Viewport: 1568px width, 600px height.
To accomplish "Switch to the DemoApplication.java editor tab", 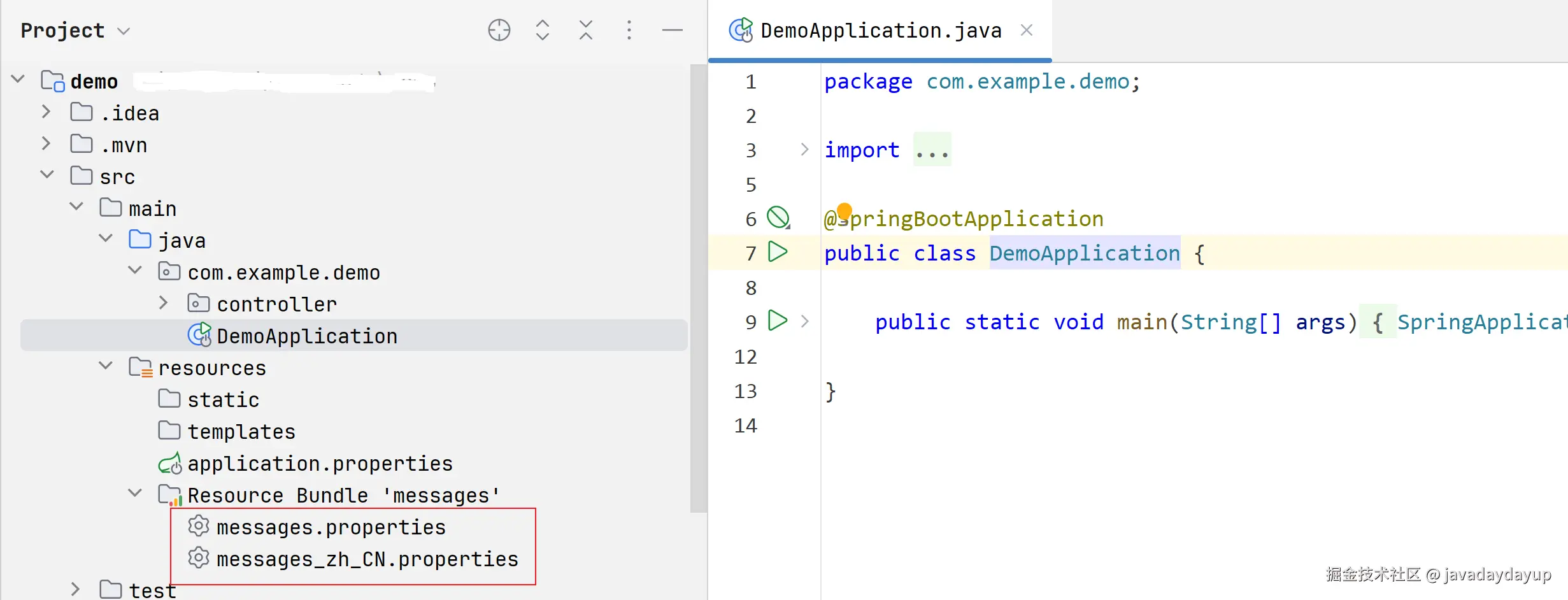I will 881,31.
